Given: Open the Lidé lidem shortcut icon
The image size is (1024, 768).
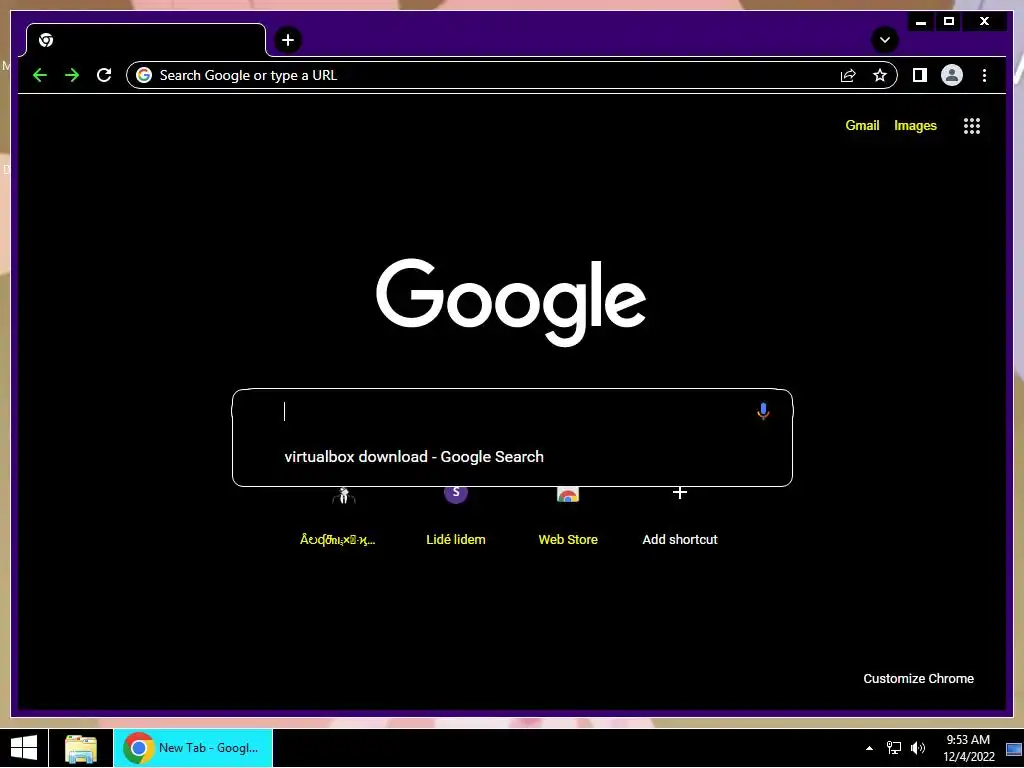Looking at the screenshot, I should 456,493.
